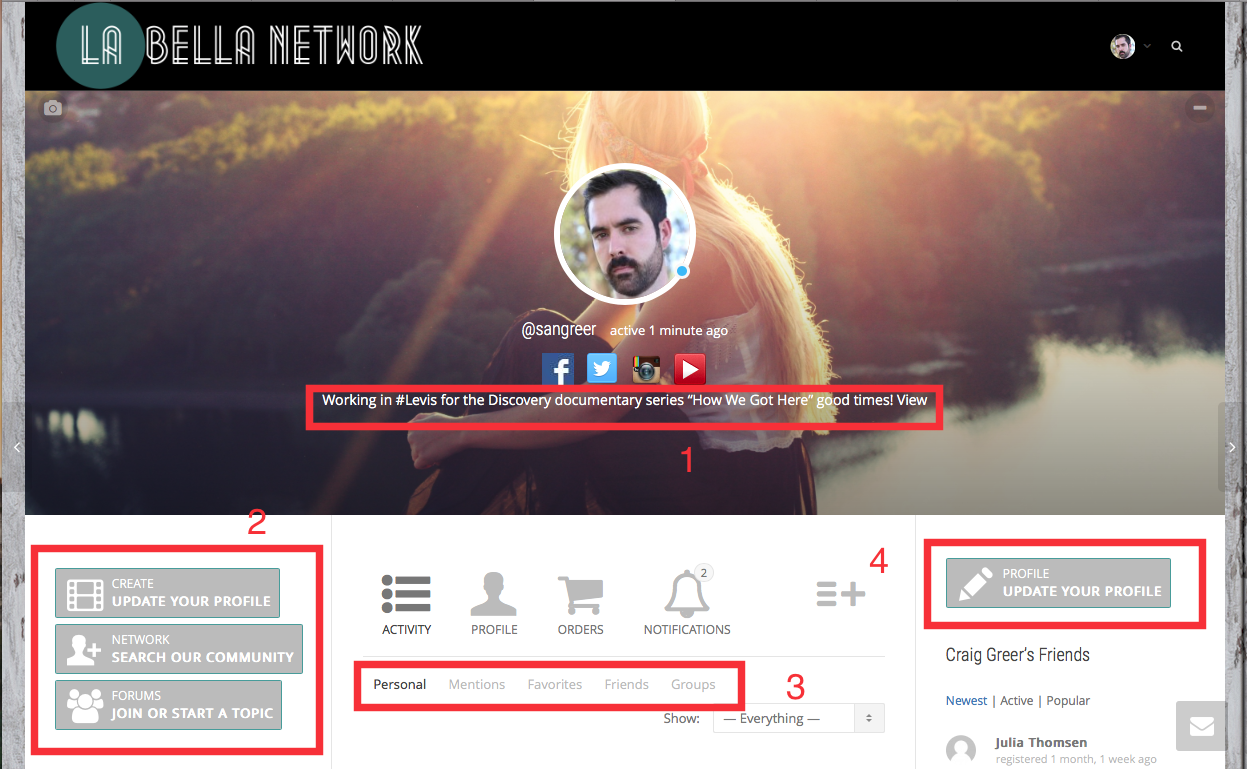1247x769 pixels.
Task: Click the @sangreer username
Action: [559, 330]
